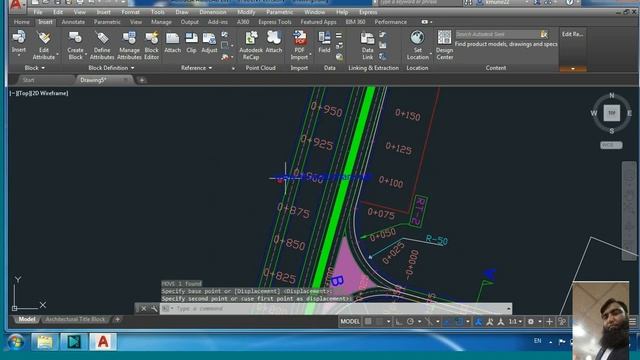Toggle 2D object snap
Viewport: 640px width, 360px height.
(459, 322)
